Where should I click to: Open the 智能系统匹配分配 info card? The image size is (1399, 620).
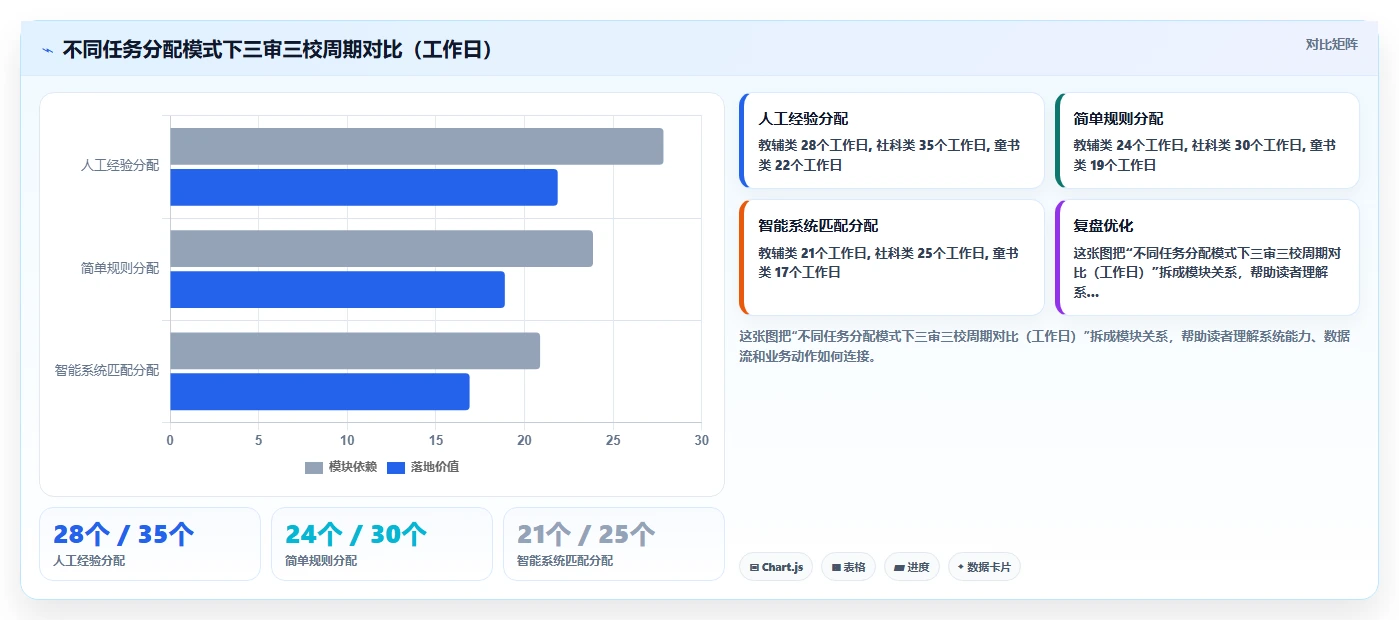(x=892, y=258)
